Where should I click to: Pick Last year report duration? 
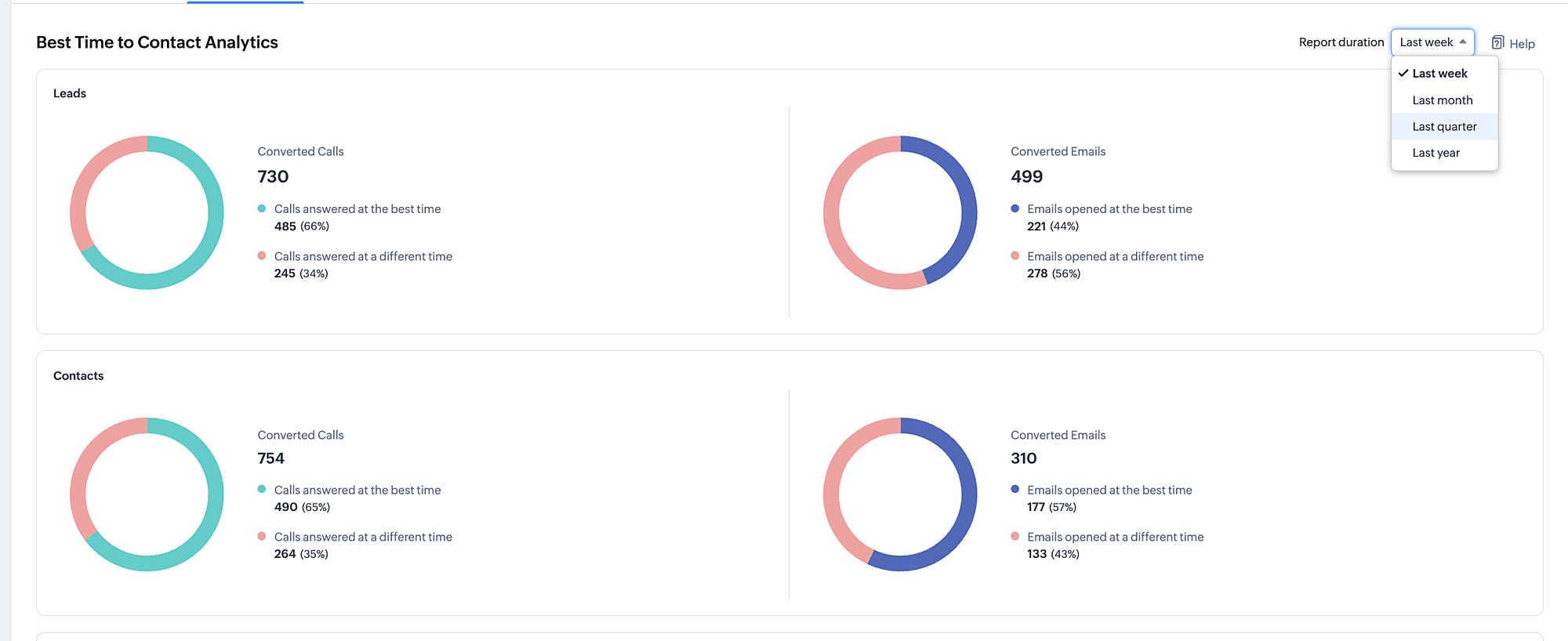(1436, 153)
